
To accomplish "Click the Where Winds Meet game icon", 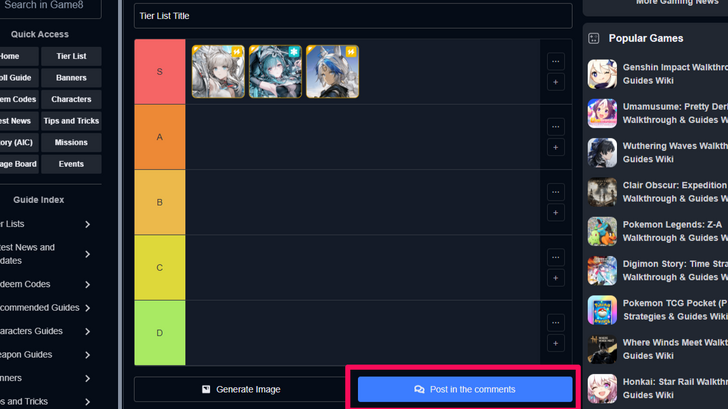I will (602, 349).
